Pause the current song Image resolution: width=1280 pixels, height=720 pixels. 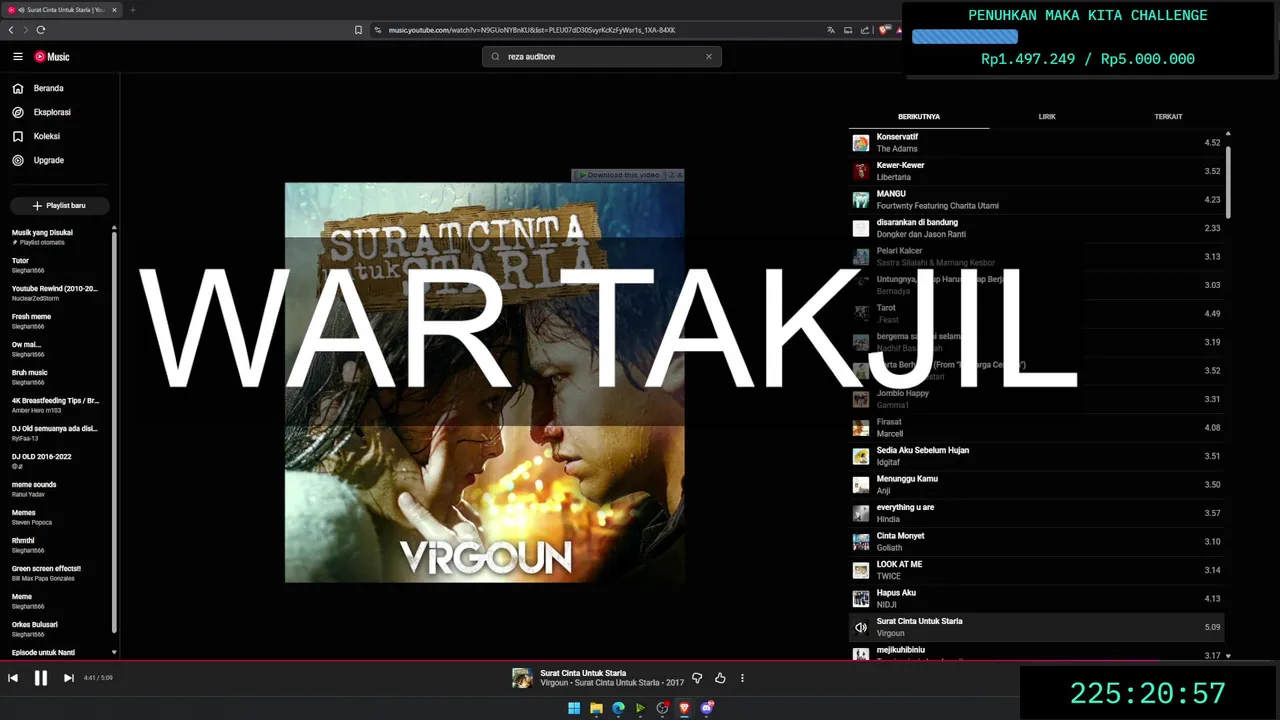point(41,678)
